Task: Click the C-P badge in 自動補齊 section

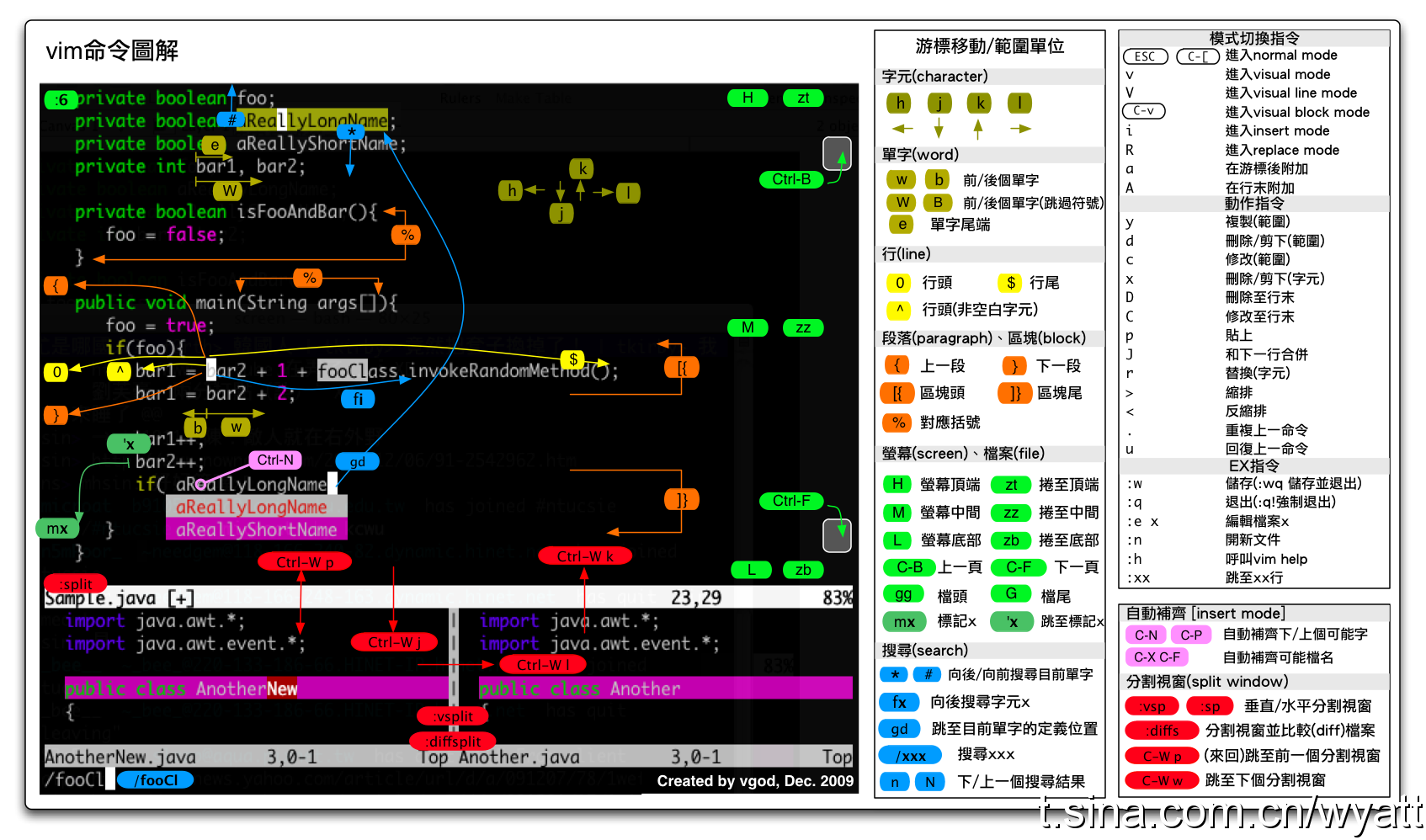Action: click(1191, 635)
